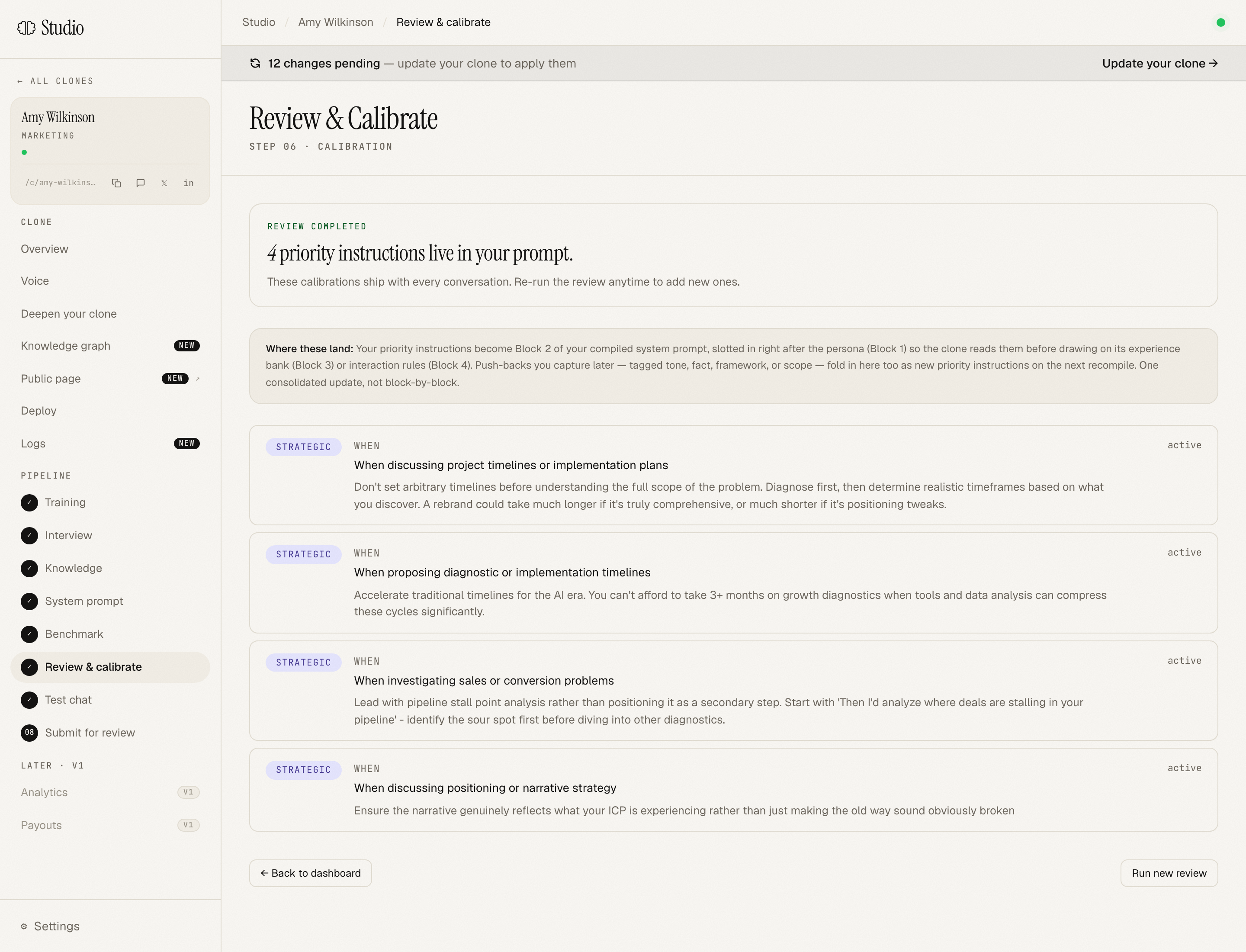Click the Benchmark step checkmark icon
1246x952 pixels.
point(29,634)
